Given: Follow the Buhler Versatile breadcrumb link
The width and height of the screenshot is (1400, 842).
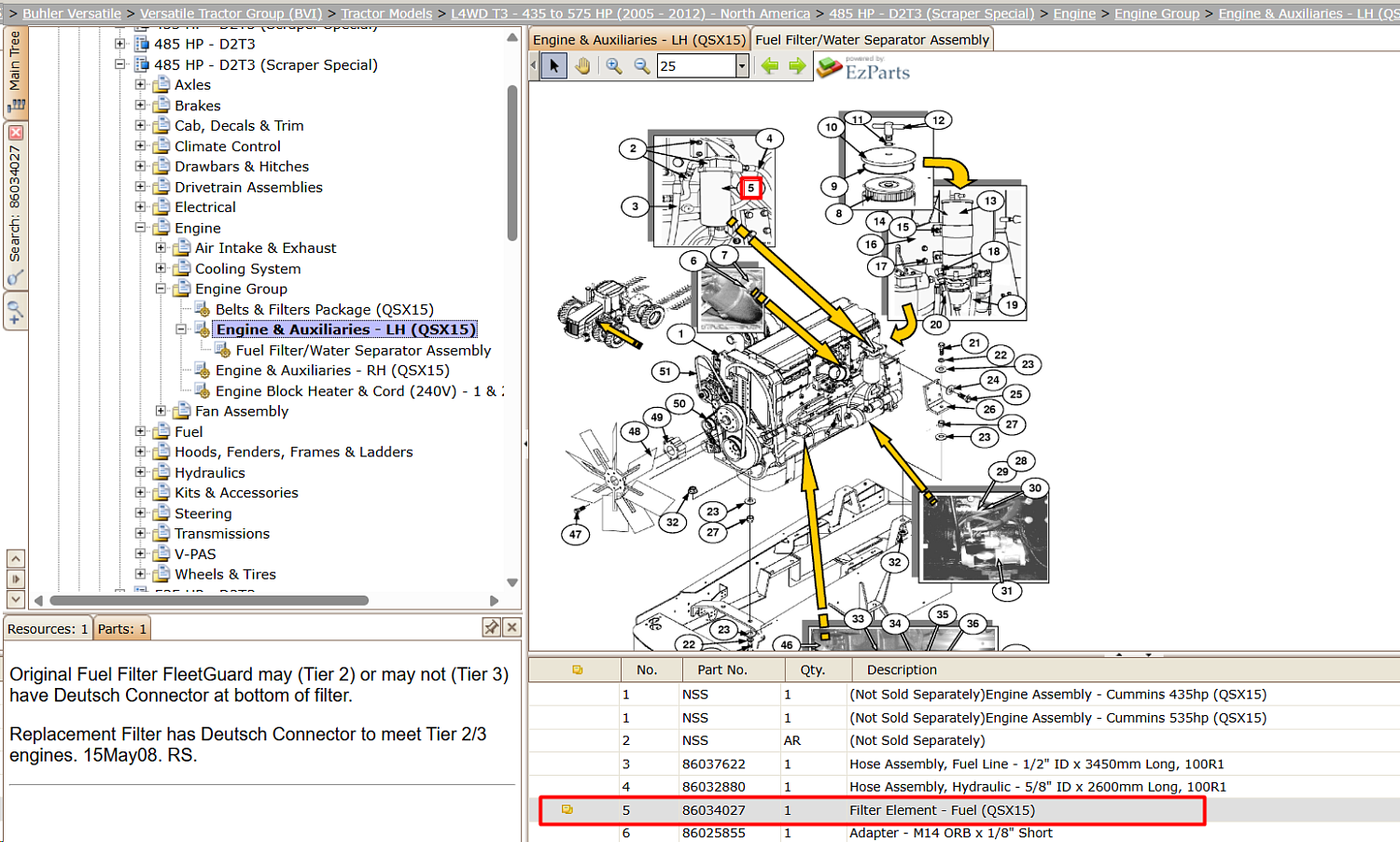Looking at the screenshot, I should tap(72, 13).
